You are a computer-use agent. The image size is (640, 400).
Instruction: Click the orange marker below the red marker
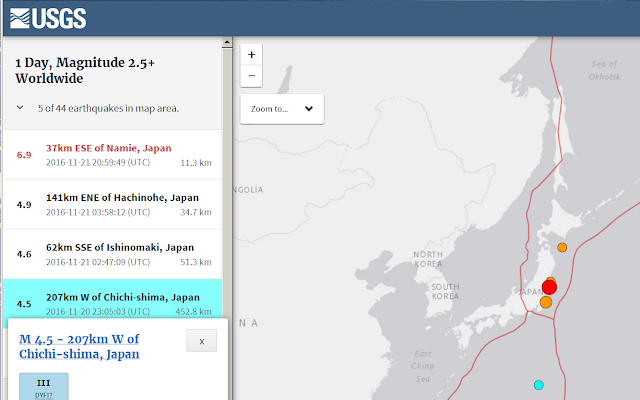tap(546, 302)
